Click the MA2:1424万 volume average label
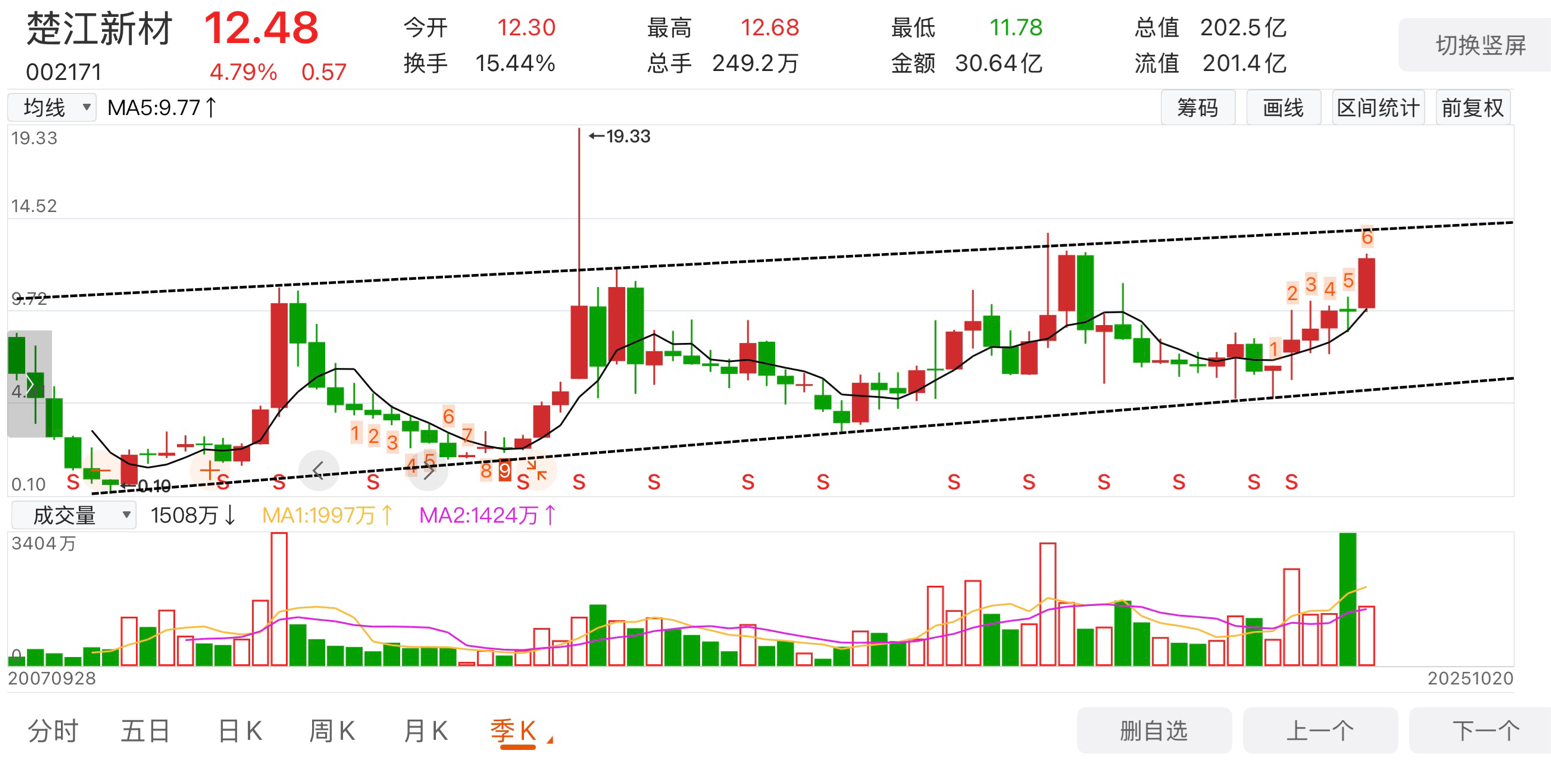 click(x=488, y=516)
